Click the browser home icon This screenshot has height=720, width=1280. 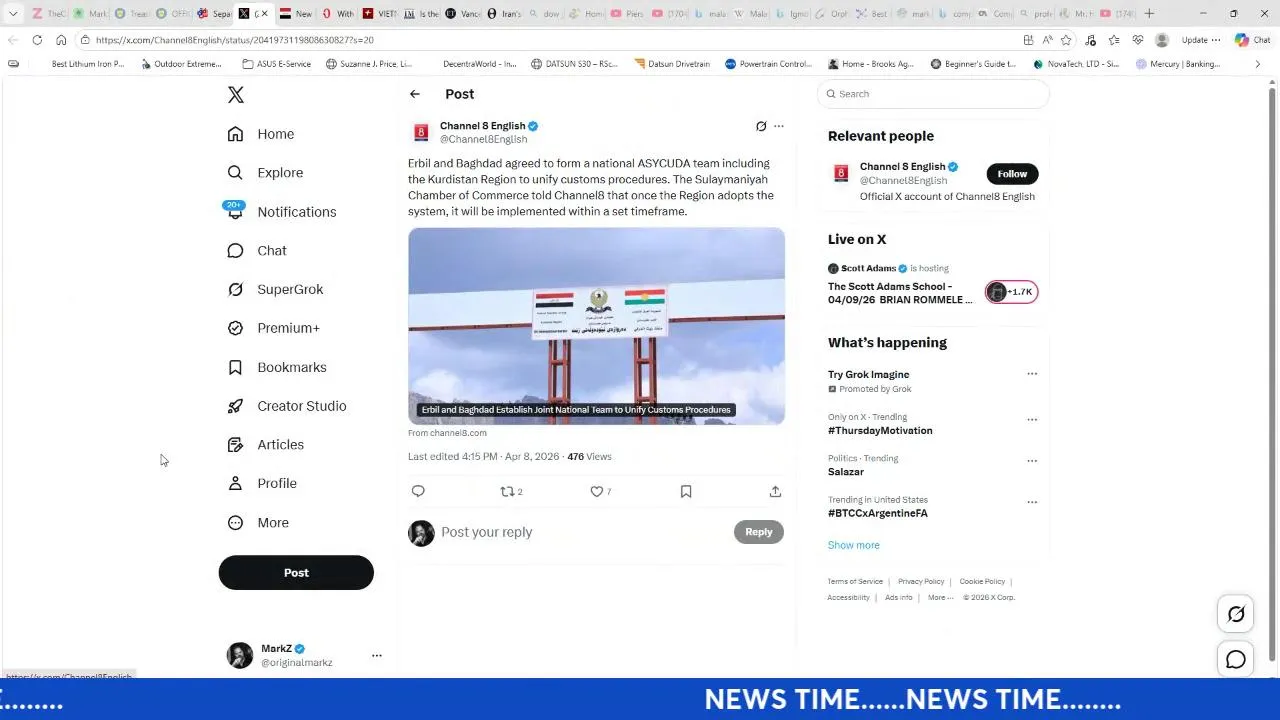61,40
